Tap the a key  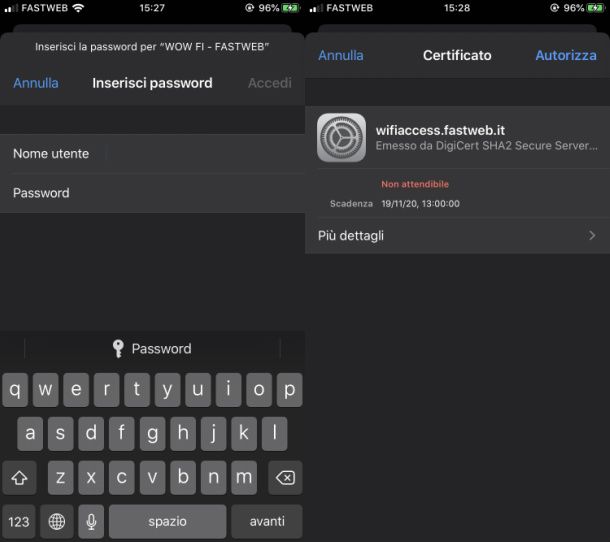[x=30, y=434]
